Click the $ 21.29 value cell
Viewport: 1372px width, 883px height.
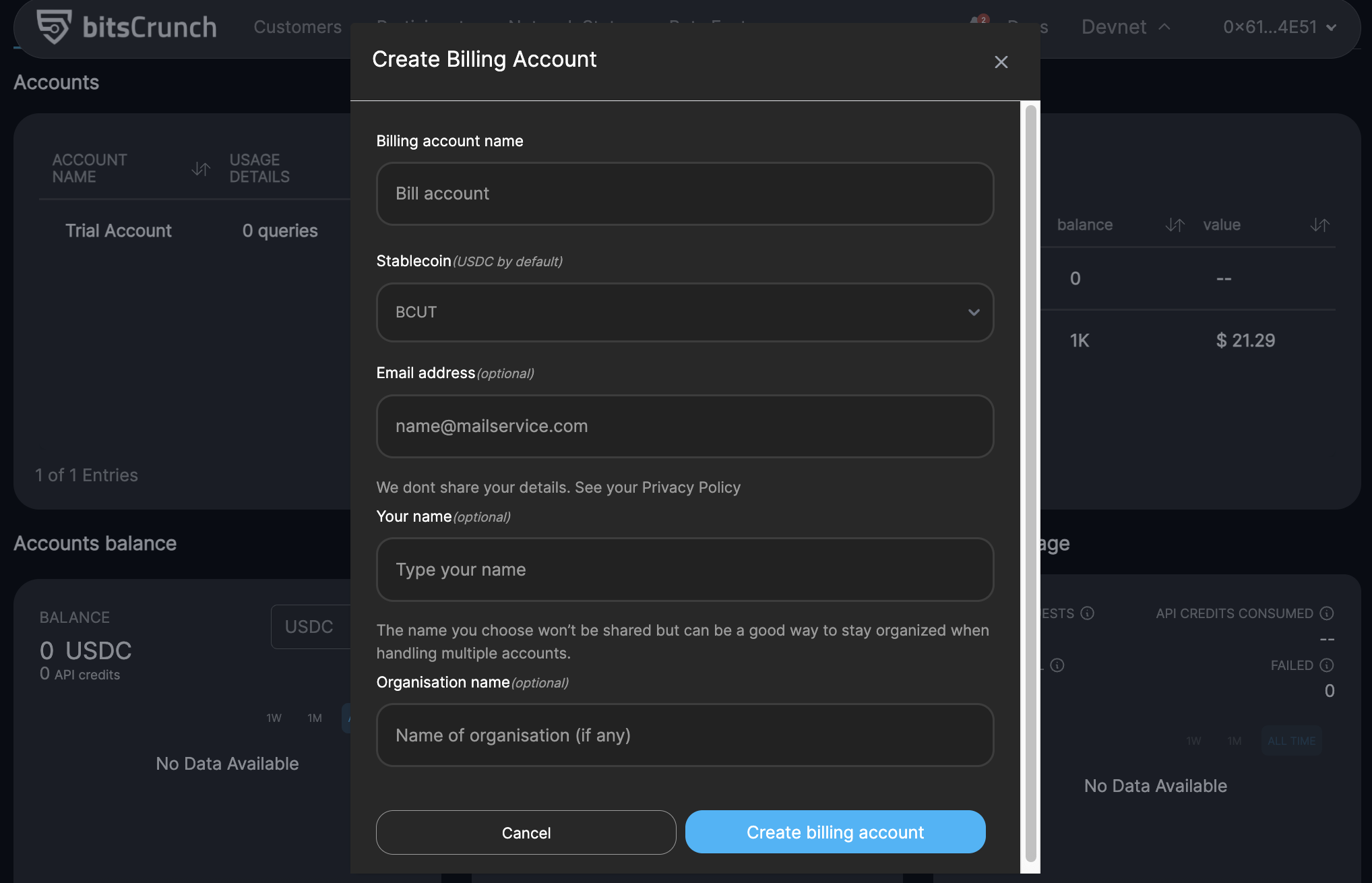click(1245, 340)
